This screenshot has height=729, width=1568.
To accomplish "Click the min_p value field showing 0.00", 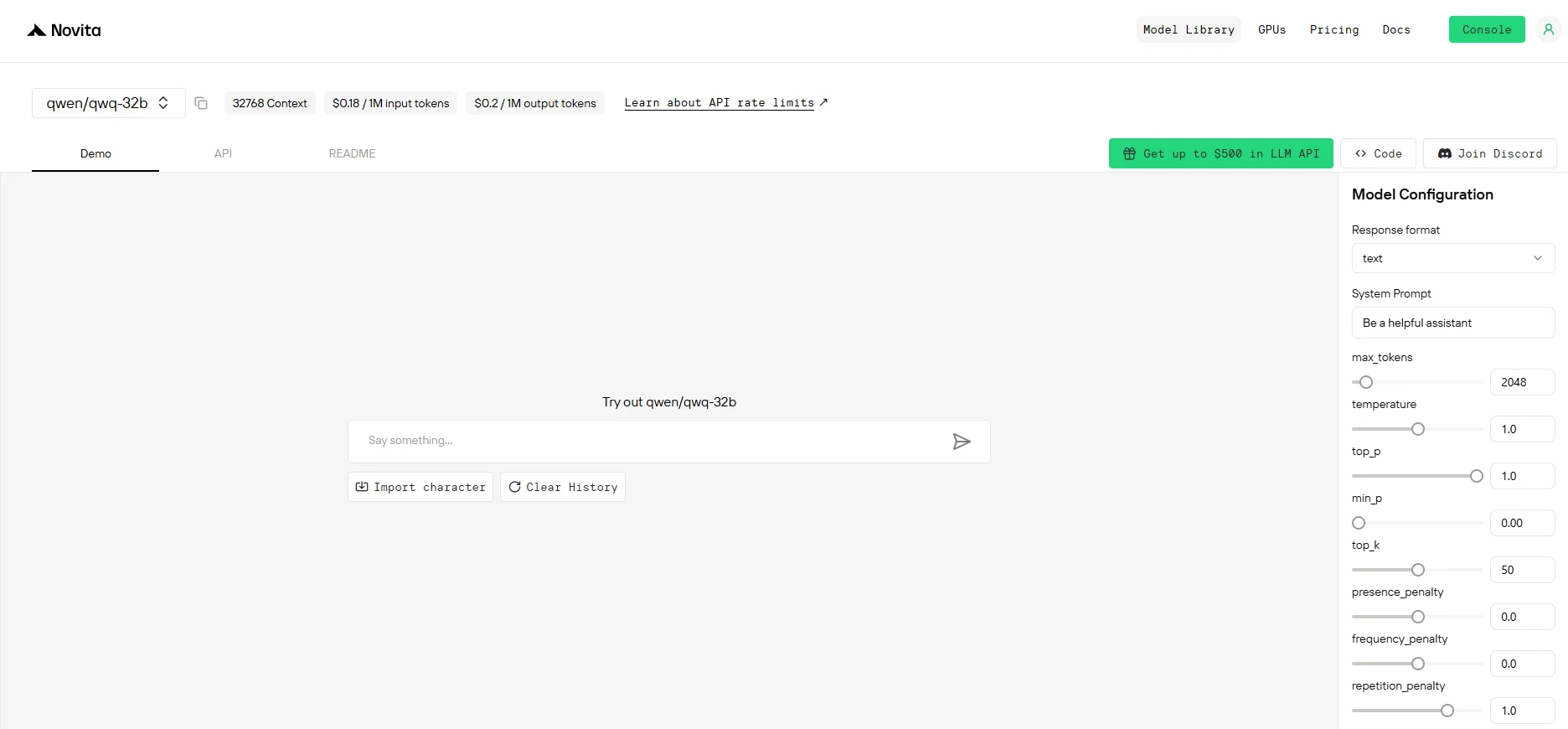I will 1523,523.
